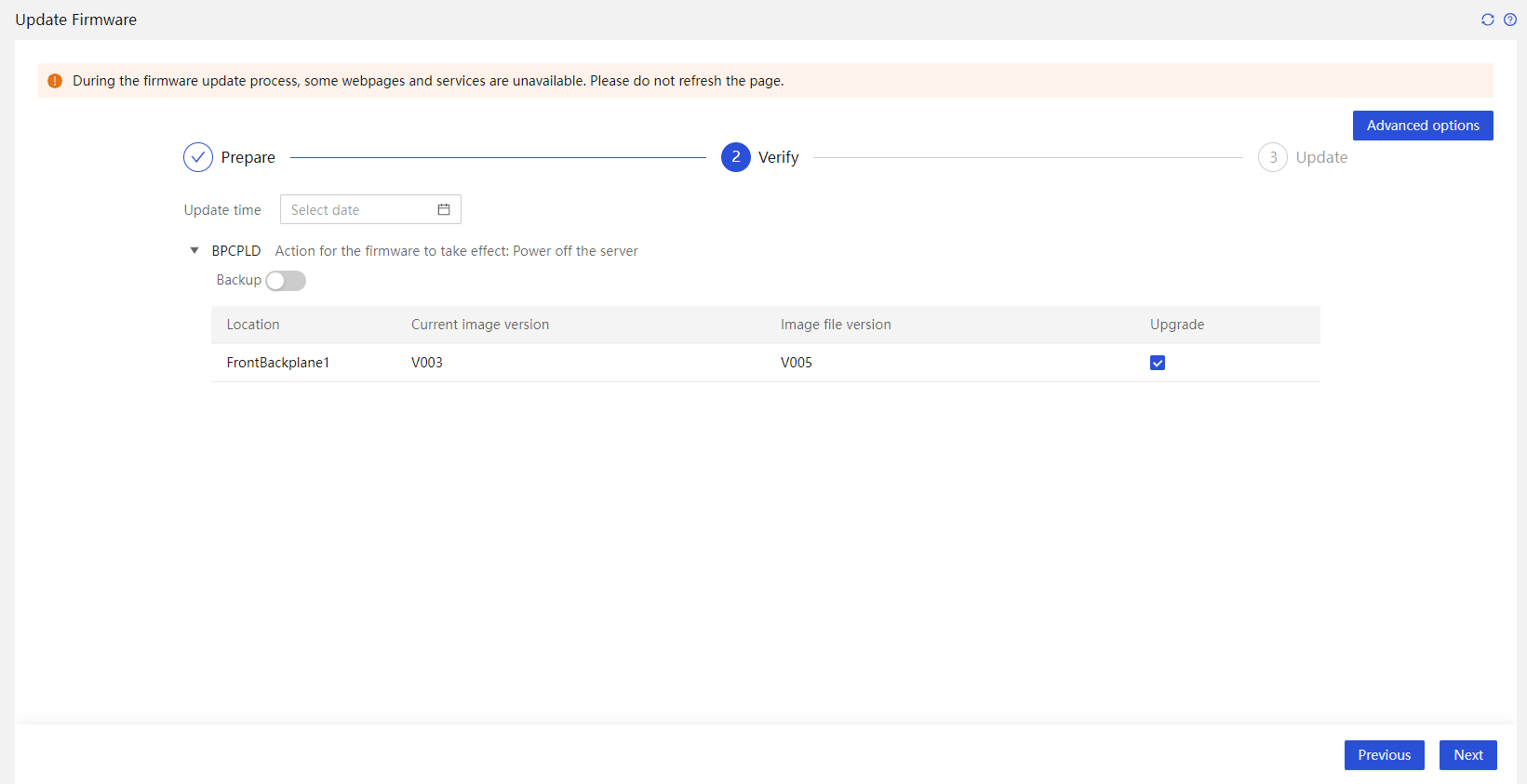The height and width of the screenshot is (784, 1527).
Task: Uncheck the Upgrade checkbox for FrontBackplane1
Action: (1158, 363)
